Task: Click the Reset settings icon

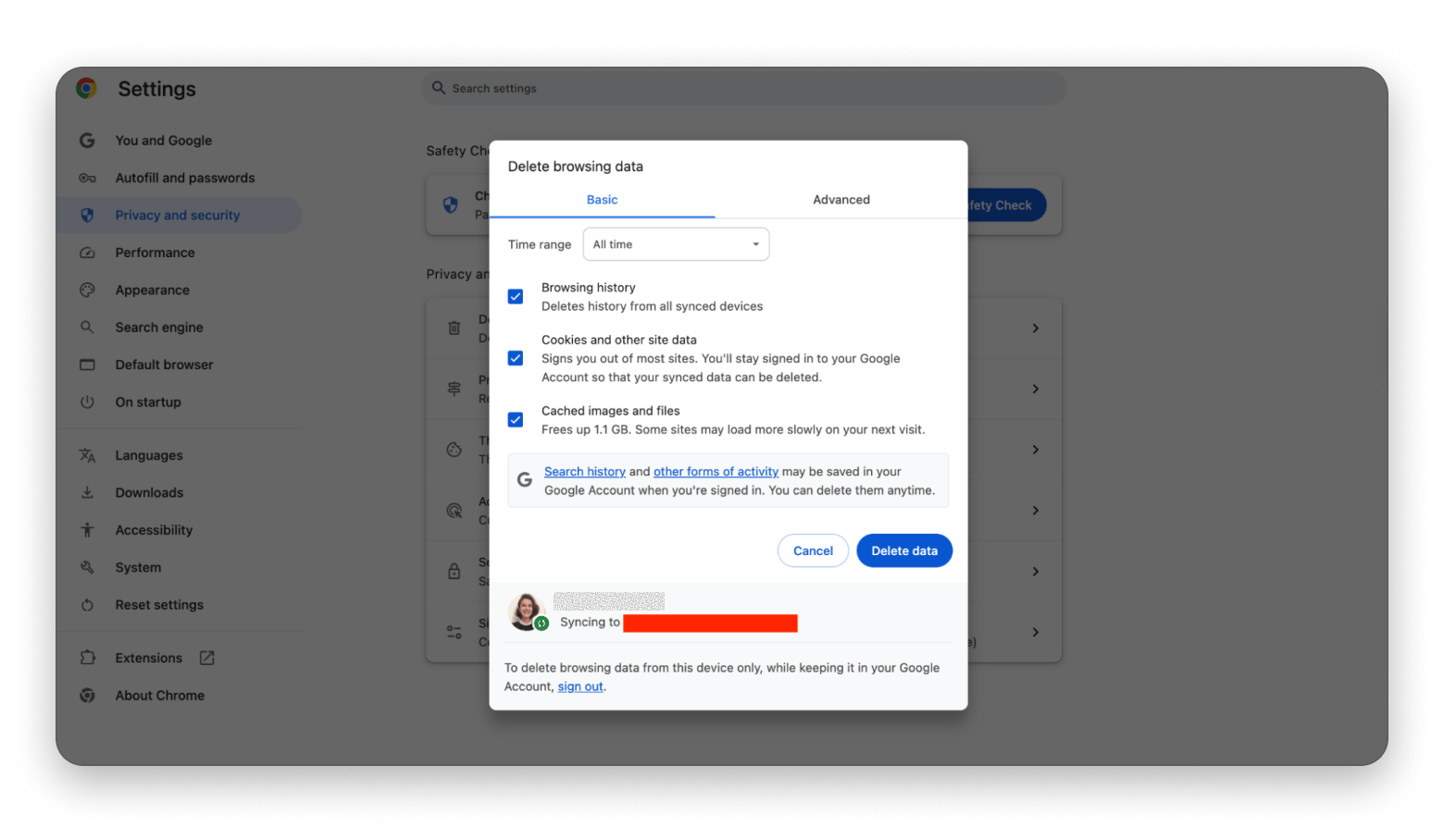Action: tap(87, 605)
